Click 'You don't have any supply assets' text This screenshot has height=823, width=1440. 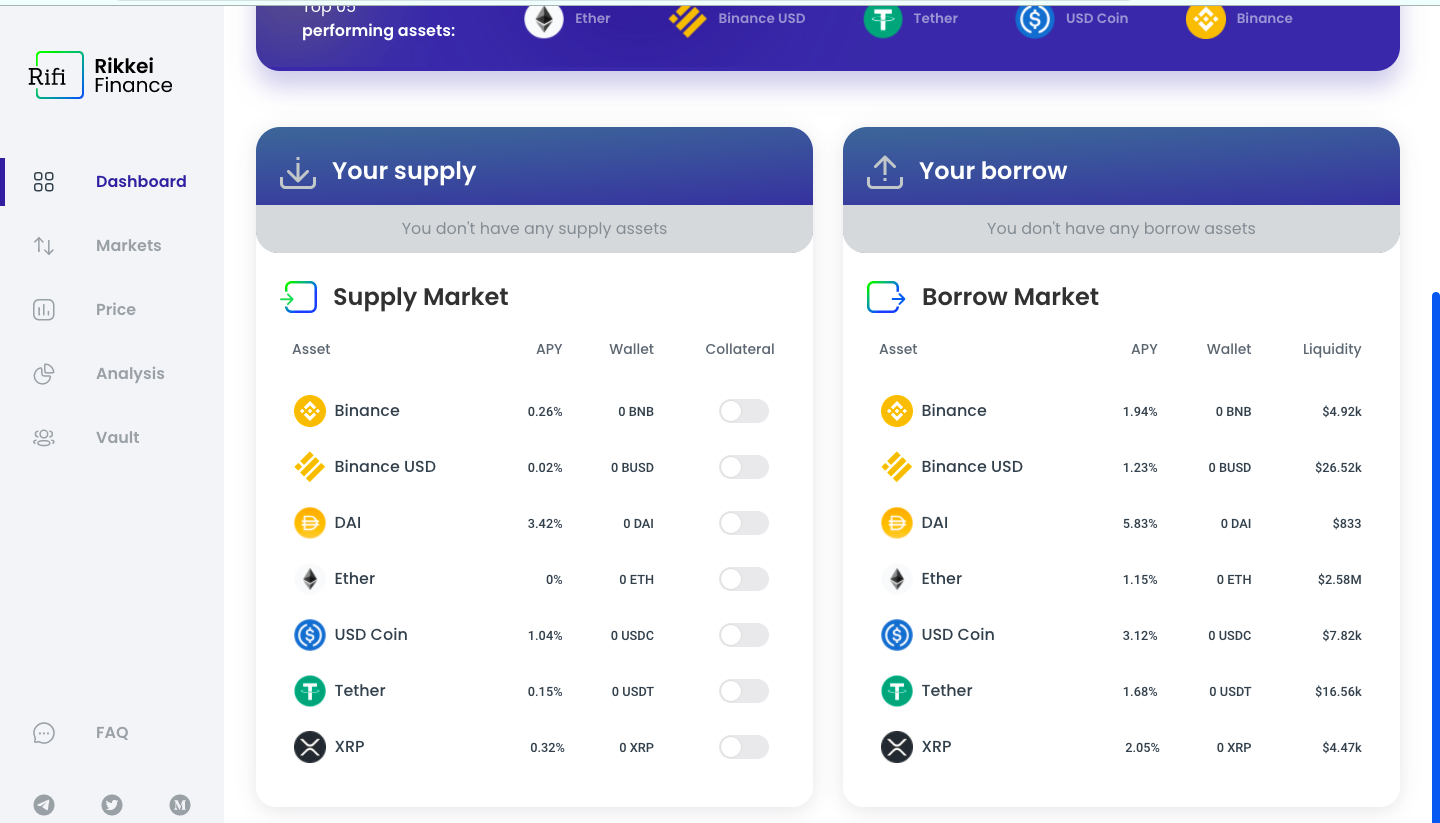(534, 229)
